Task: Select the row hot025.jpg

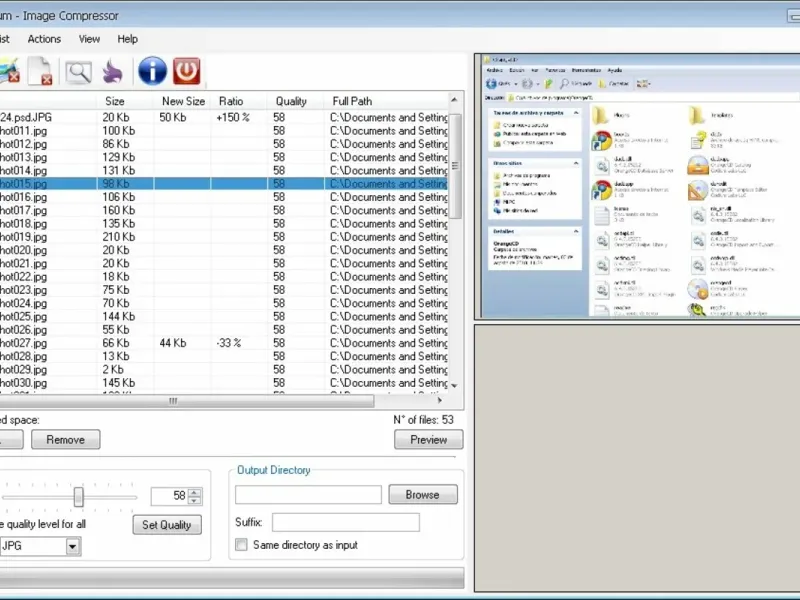Action: 223,316
